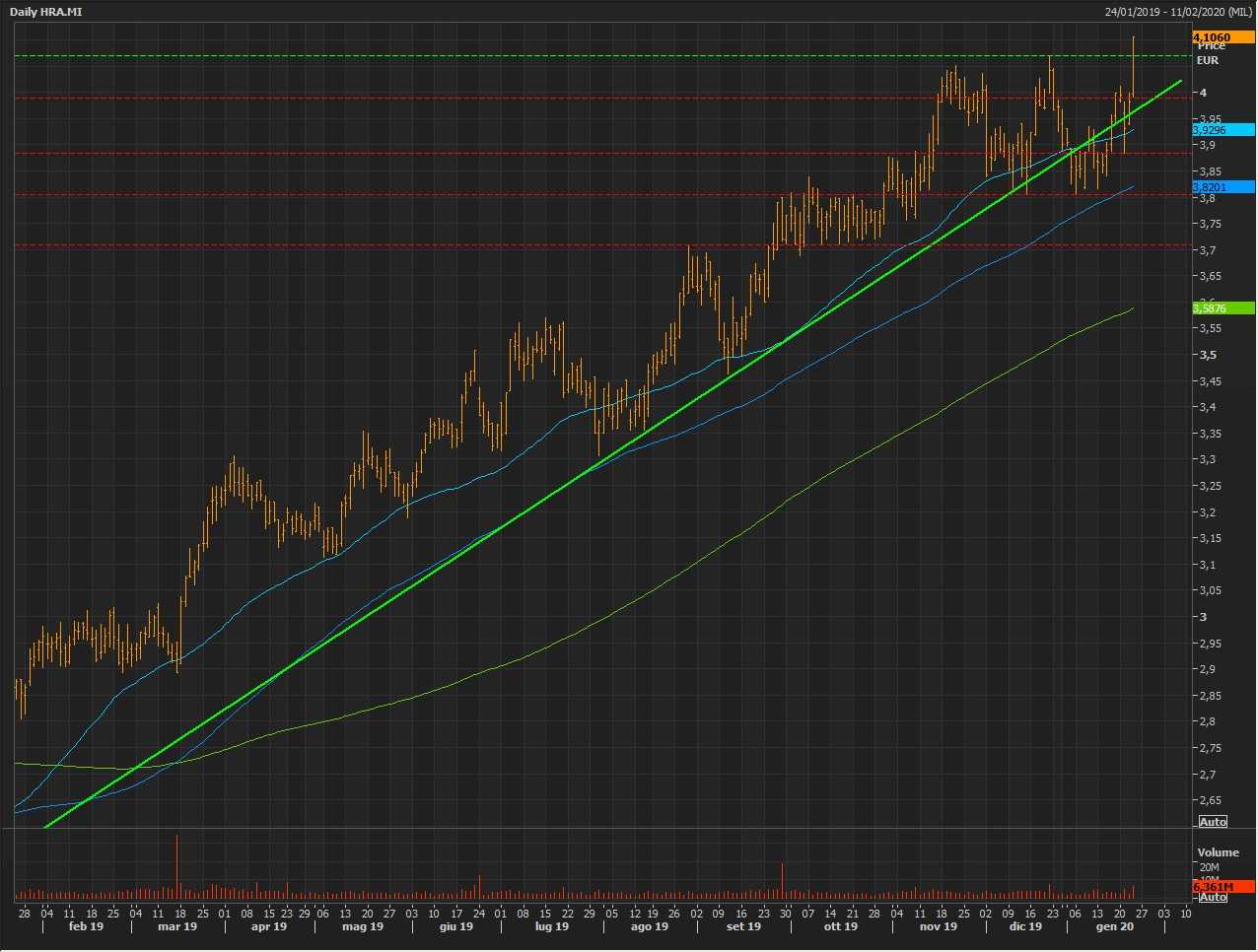Toggle the Auto scale button in price pane
The image size is (1258, 952).
click(1213, 822)
